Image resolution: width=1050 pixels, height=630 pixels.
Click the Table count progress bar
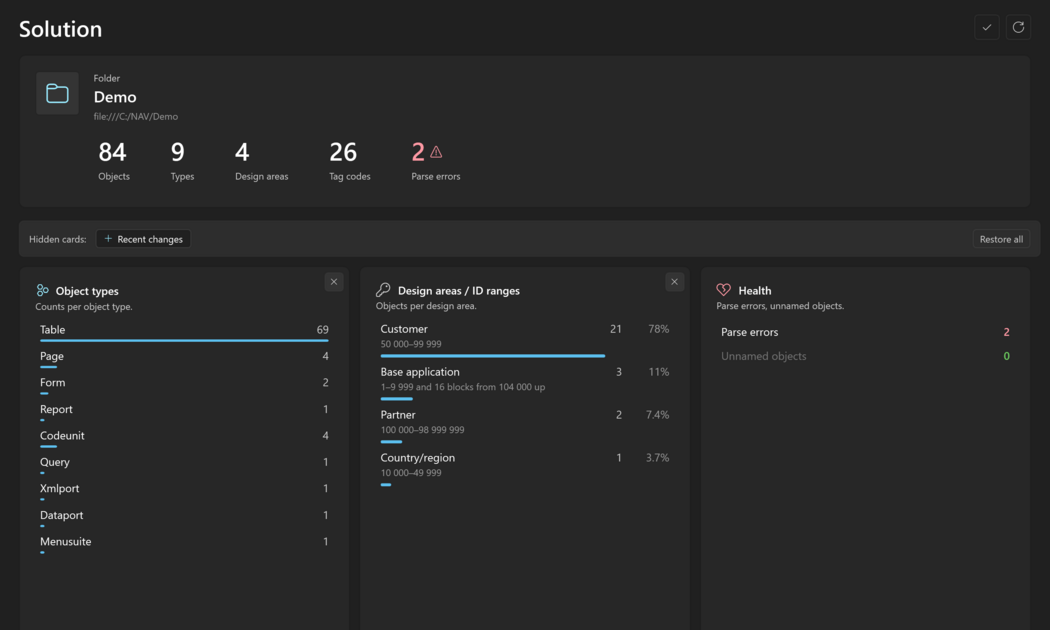coord(184,341)
